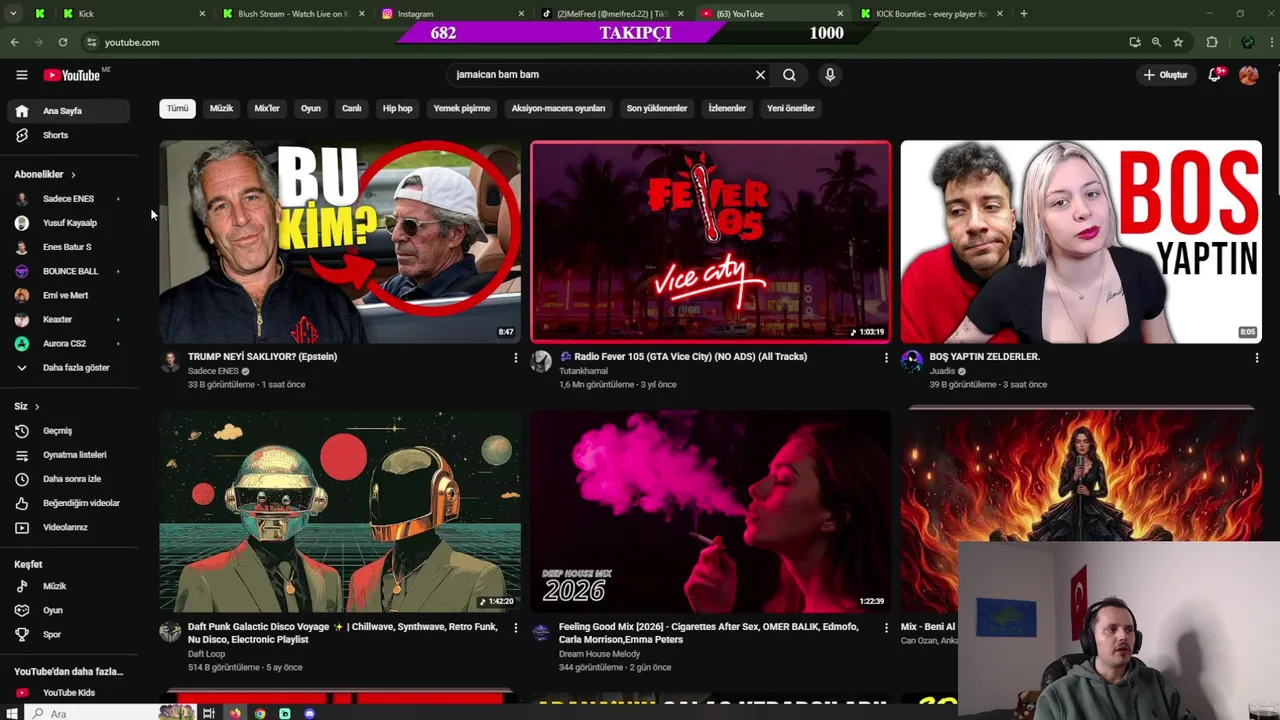Open Task View on the taskbar
The image size is (1280, 720).
[208, 713]
